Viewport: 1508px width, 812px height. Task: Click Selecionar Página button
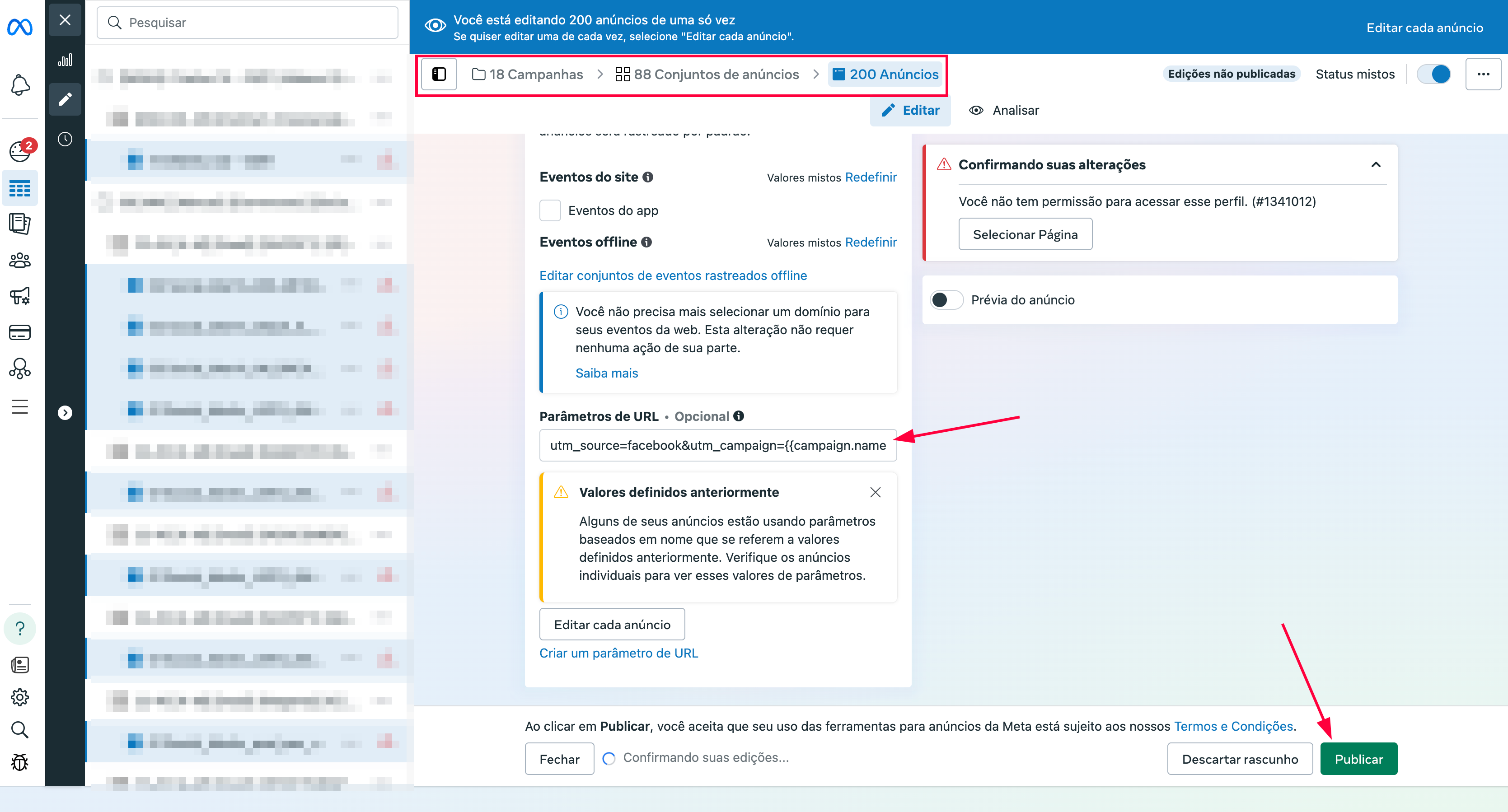[1026, 234]
